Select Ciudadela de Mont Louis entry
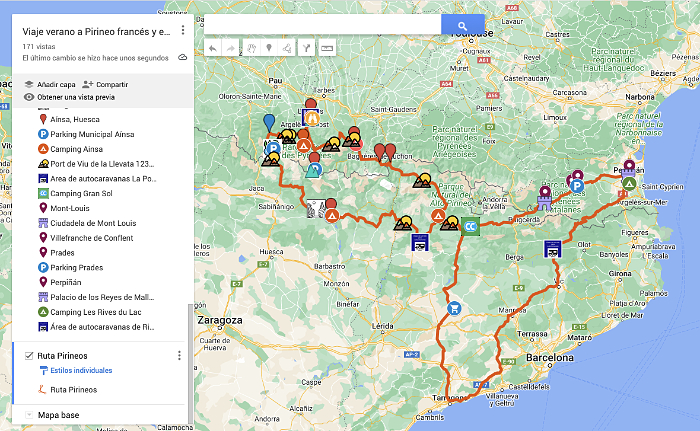700x431 pixels. [x=93, y=223]
